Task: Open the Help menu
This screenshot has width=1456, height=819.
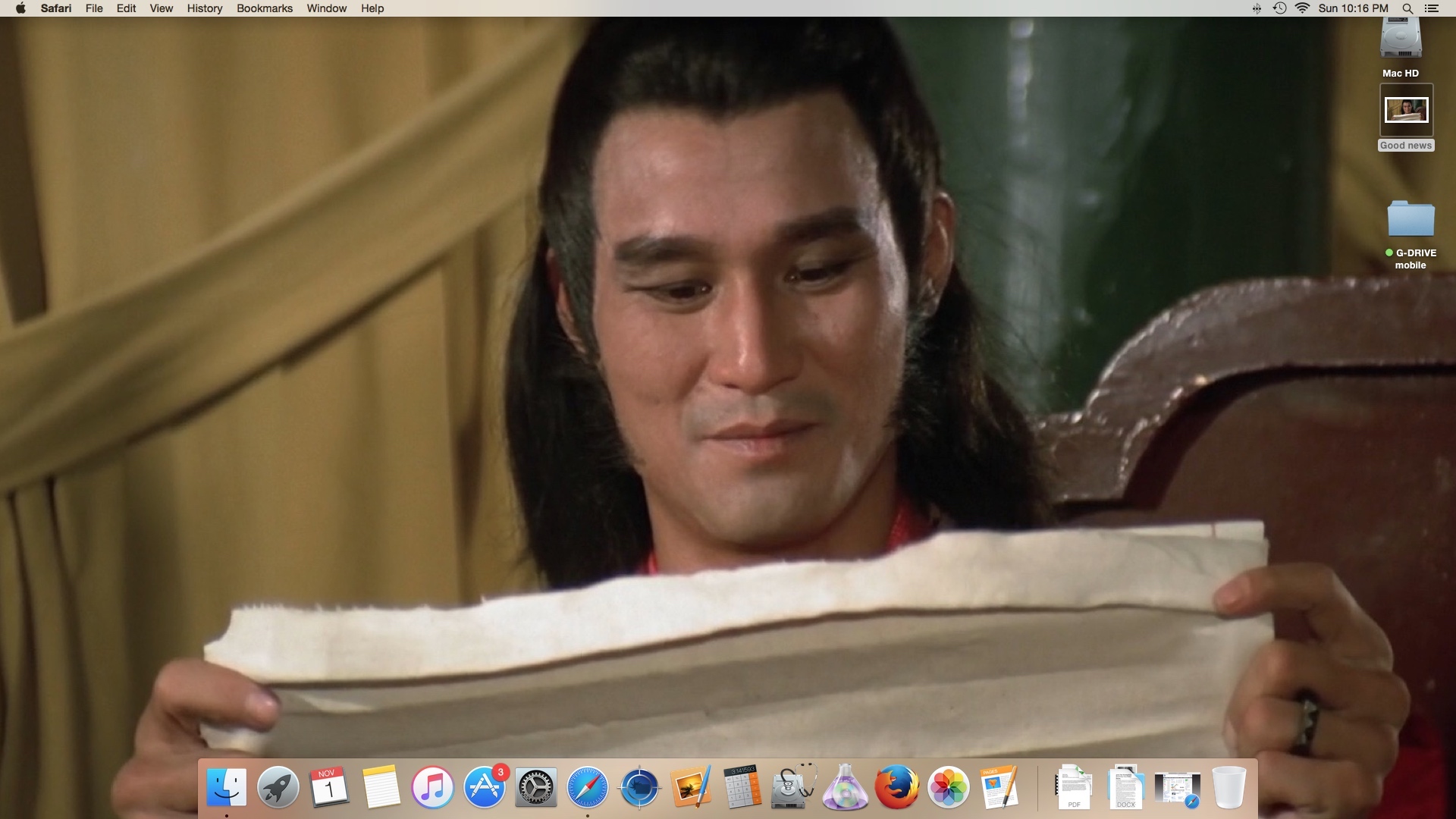Action: pos(372,8)
